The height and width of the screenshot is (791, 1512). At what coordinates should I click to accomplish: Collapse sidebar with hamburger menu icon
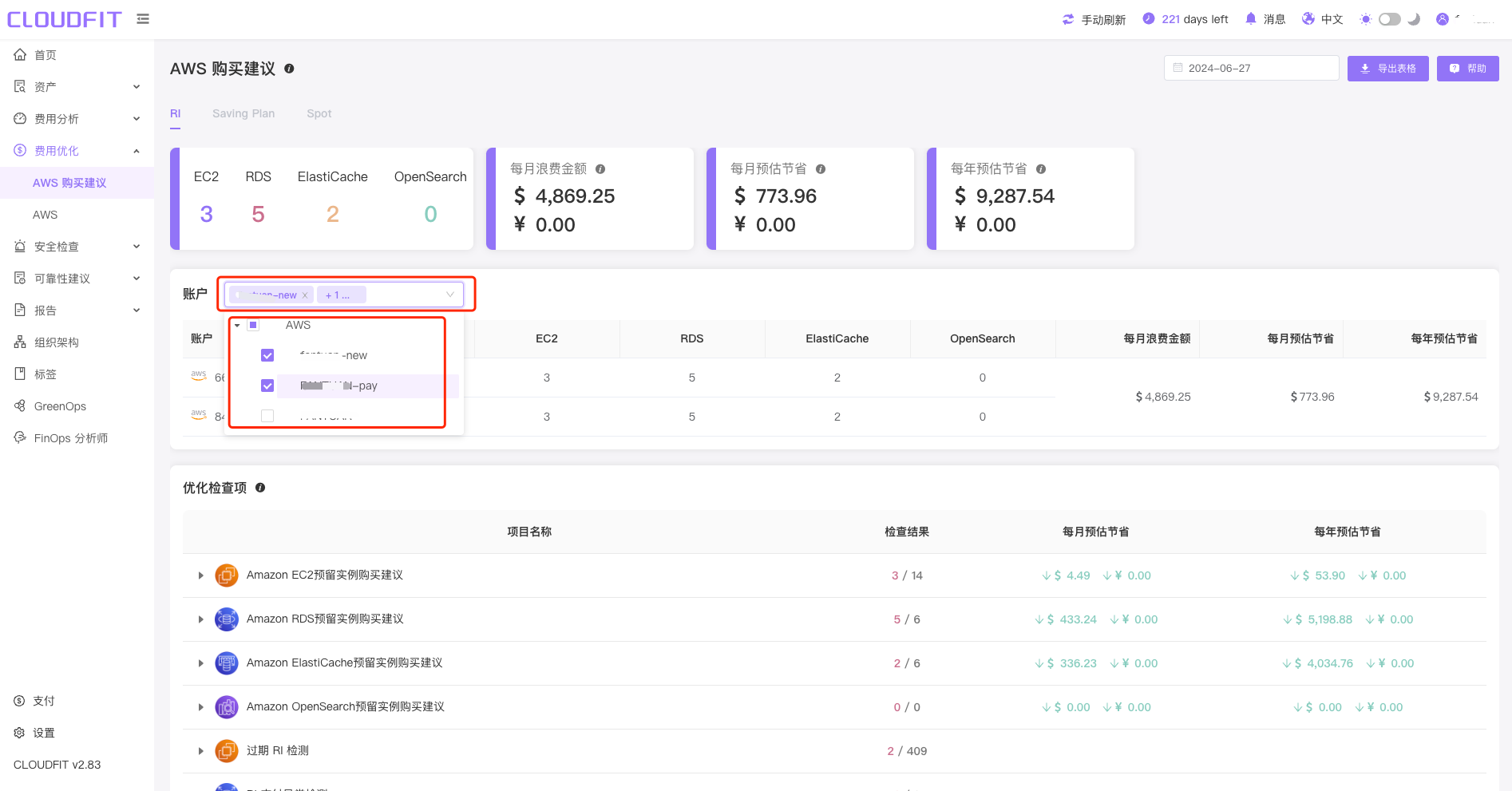click(143, 19)
